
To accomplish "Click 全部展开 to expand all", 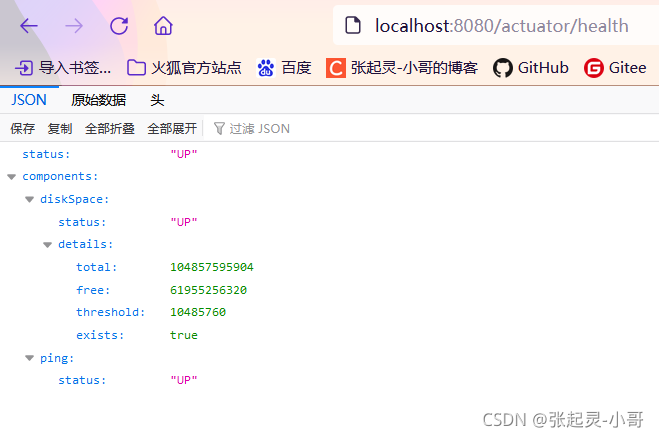I will click(x=172, y=129).
